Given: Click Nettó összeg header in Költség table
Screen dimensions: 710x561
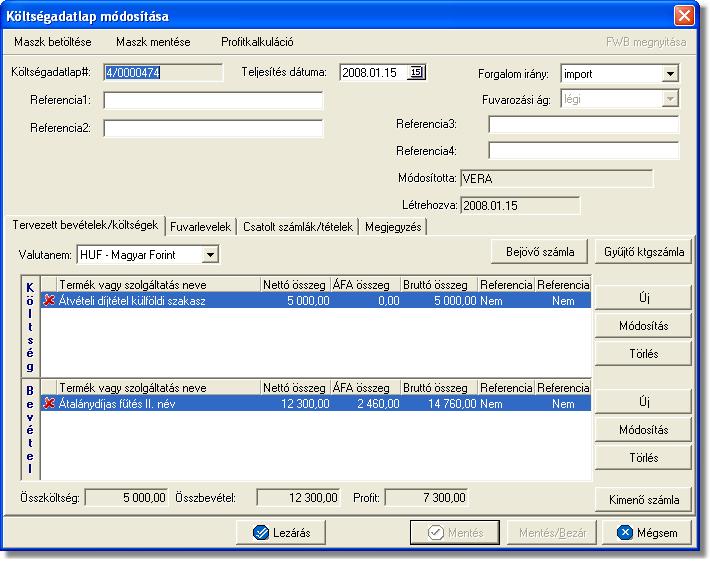Looking at the screenshot, I should point(294,285).
